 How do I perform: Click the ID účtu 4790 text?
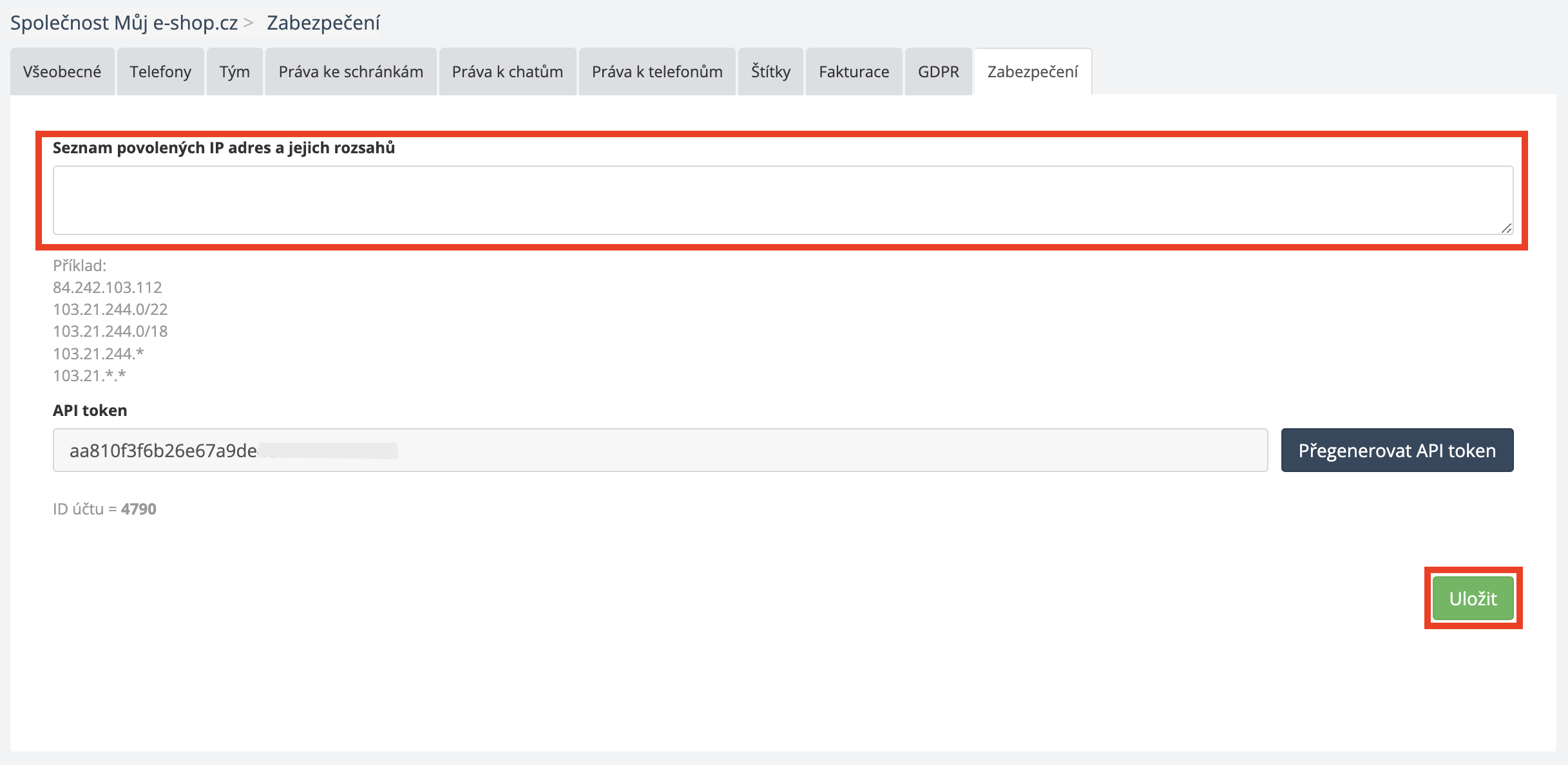click(104, 509)
